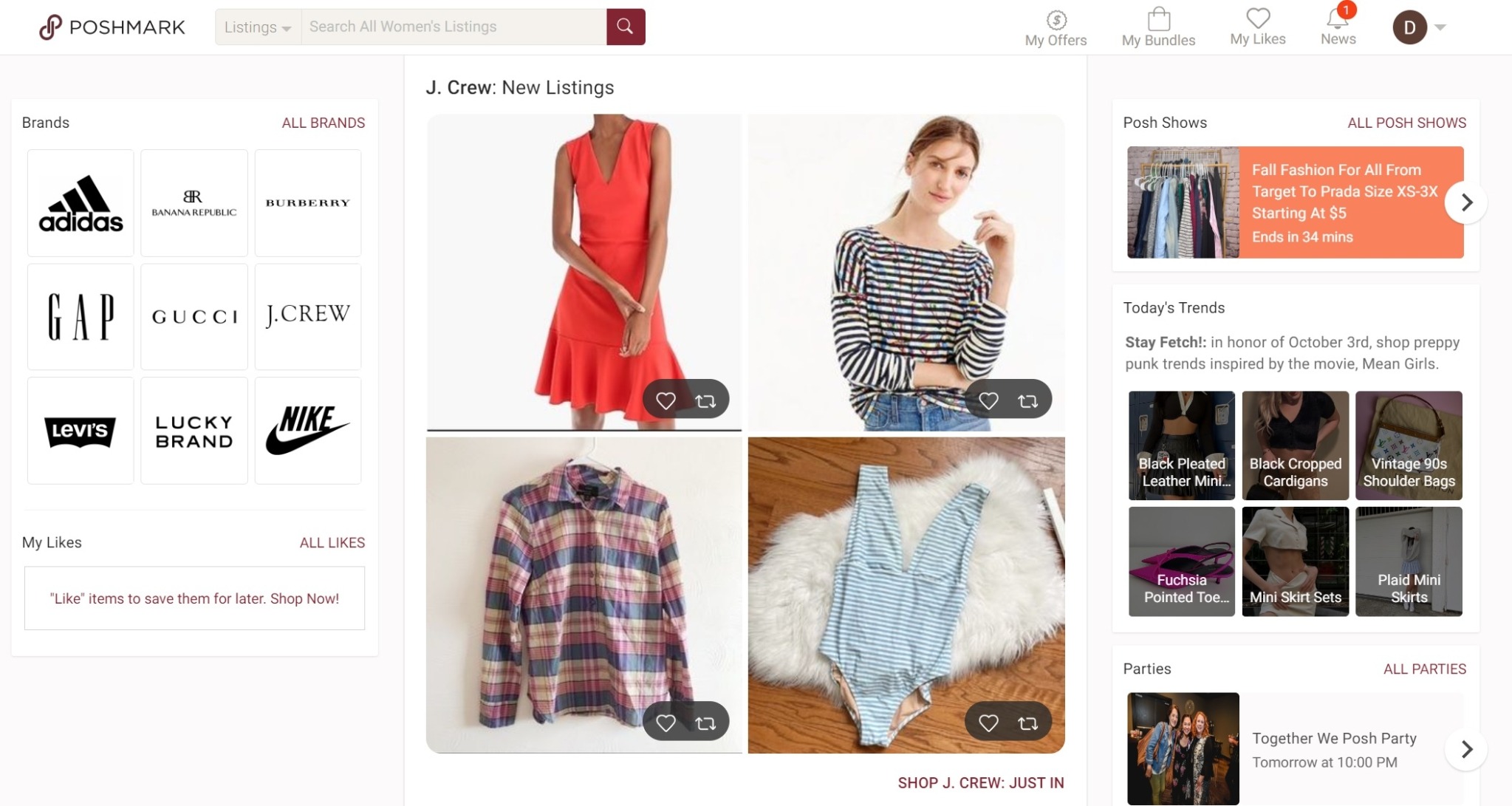This screenshot has height=806, width=1512.
Task: Like the red dress listing
Action: (666, 400)
